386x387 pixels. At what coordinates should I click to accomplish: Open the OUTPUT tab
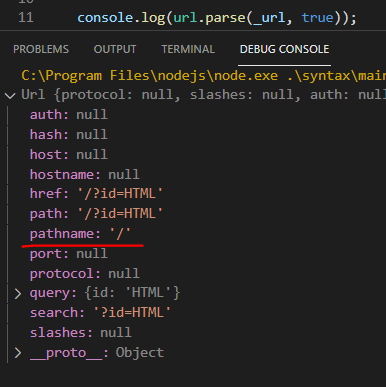115,49
